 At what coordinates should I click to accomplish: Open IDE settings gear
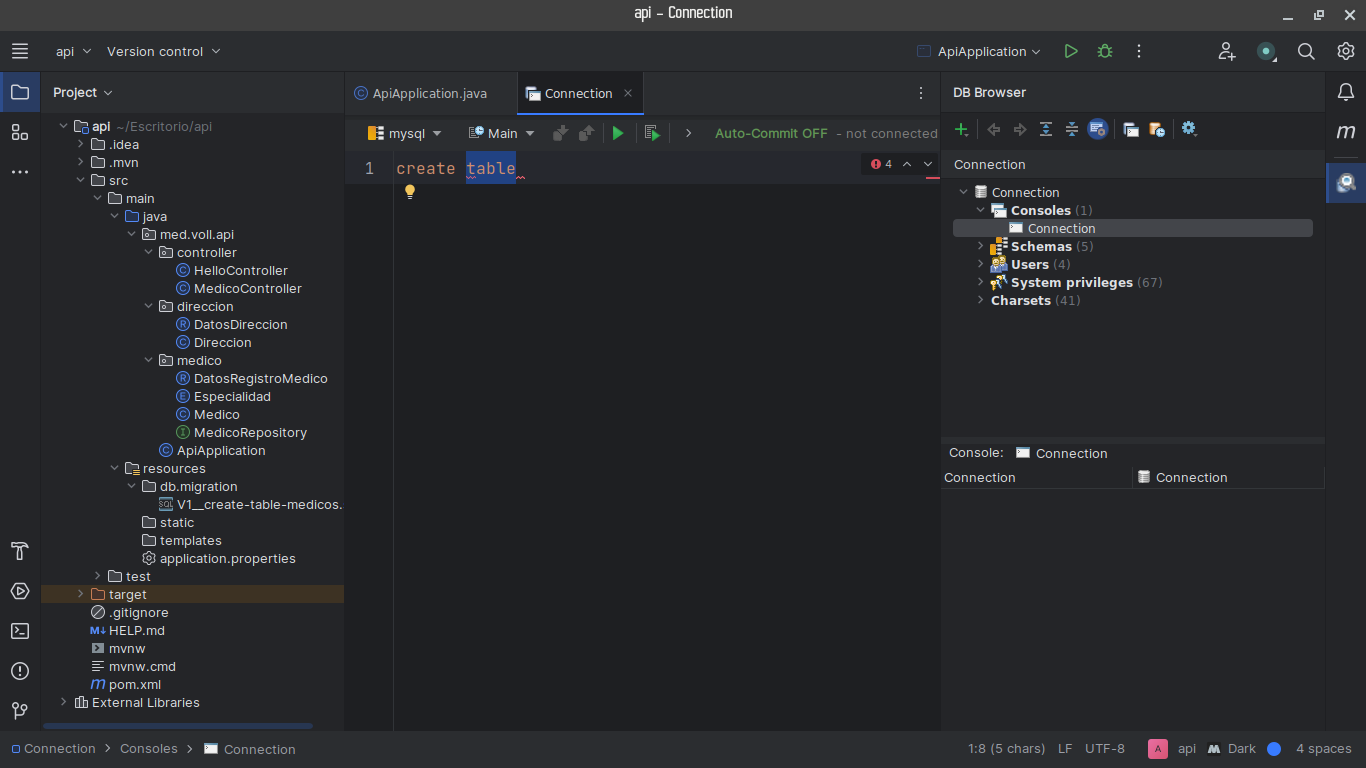[x=1346, y=51]
